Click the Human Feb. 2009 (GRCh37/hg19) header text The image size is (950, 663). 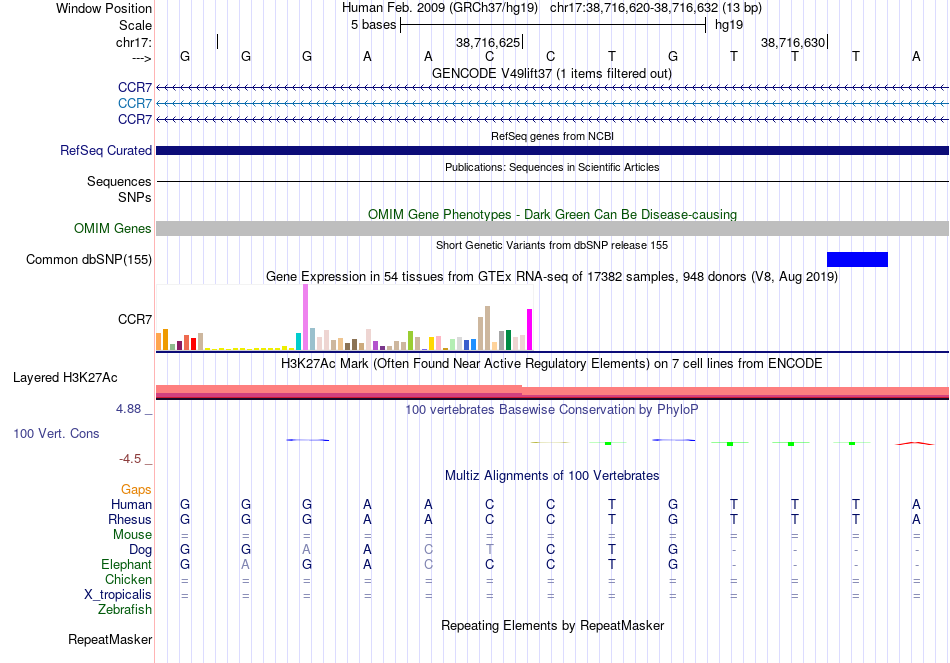(440, 8)
